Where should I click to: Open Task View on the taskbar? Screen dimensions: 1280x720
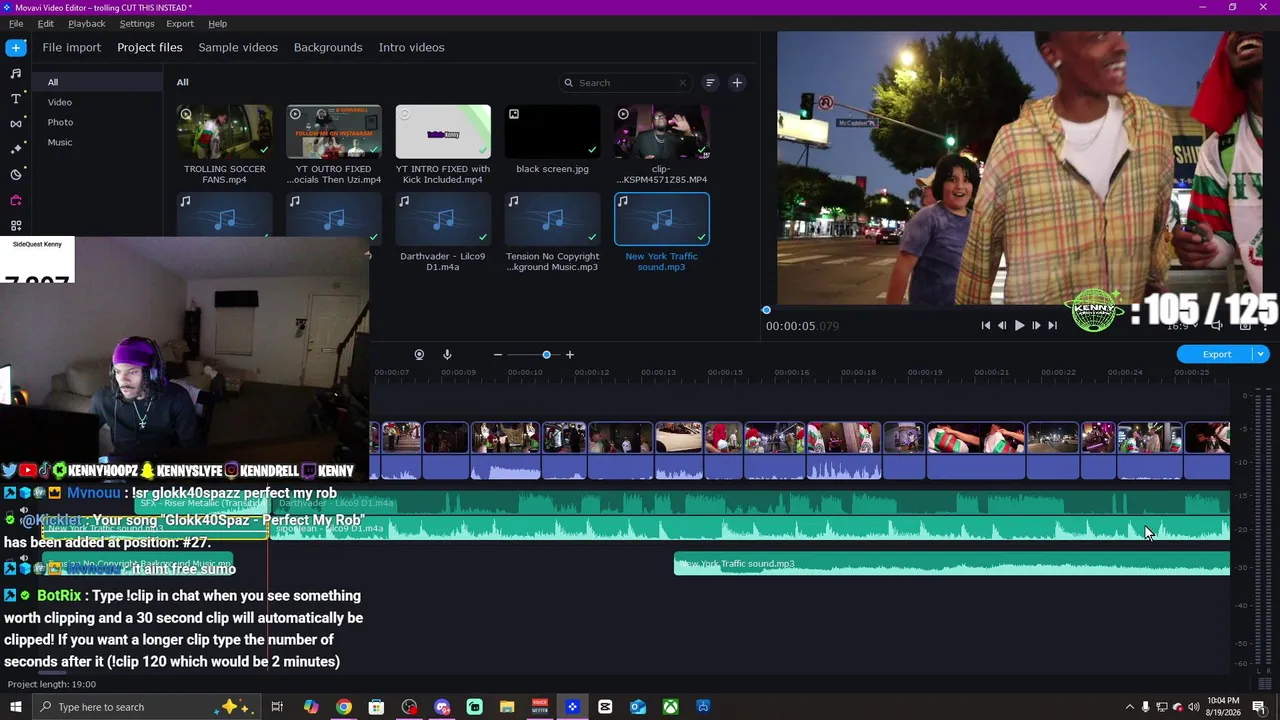pos(277,707)
